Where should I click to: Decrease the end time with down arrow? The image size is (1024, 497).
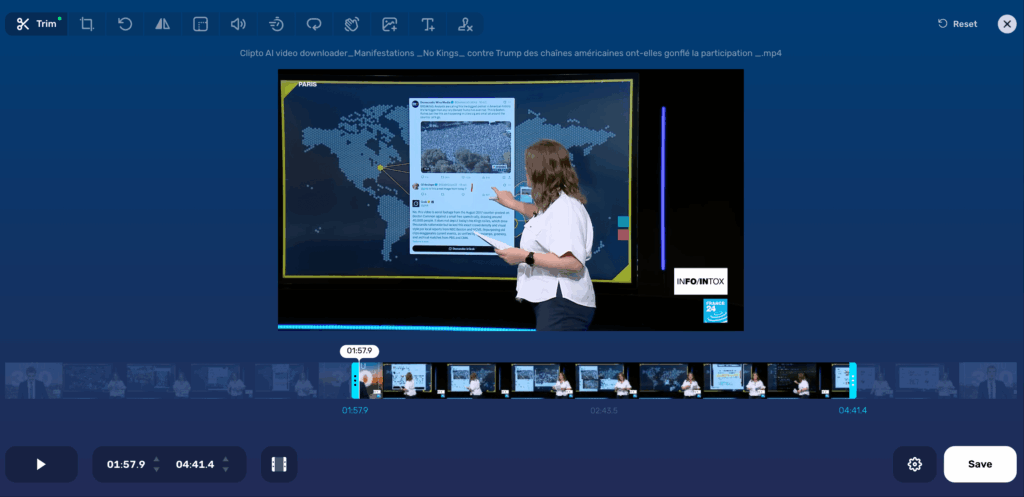point(225,470)
